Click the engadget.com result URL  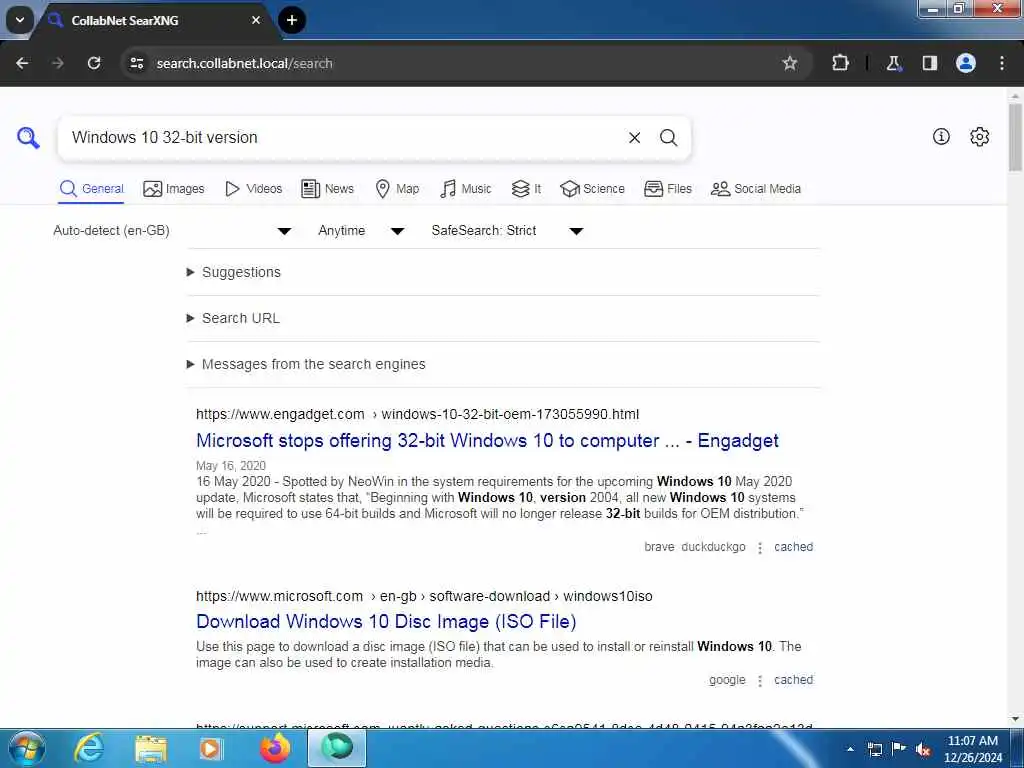point(417,414)
